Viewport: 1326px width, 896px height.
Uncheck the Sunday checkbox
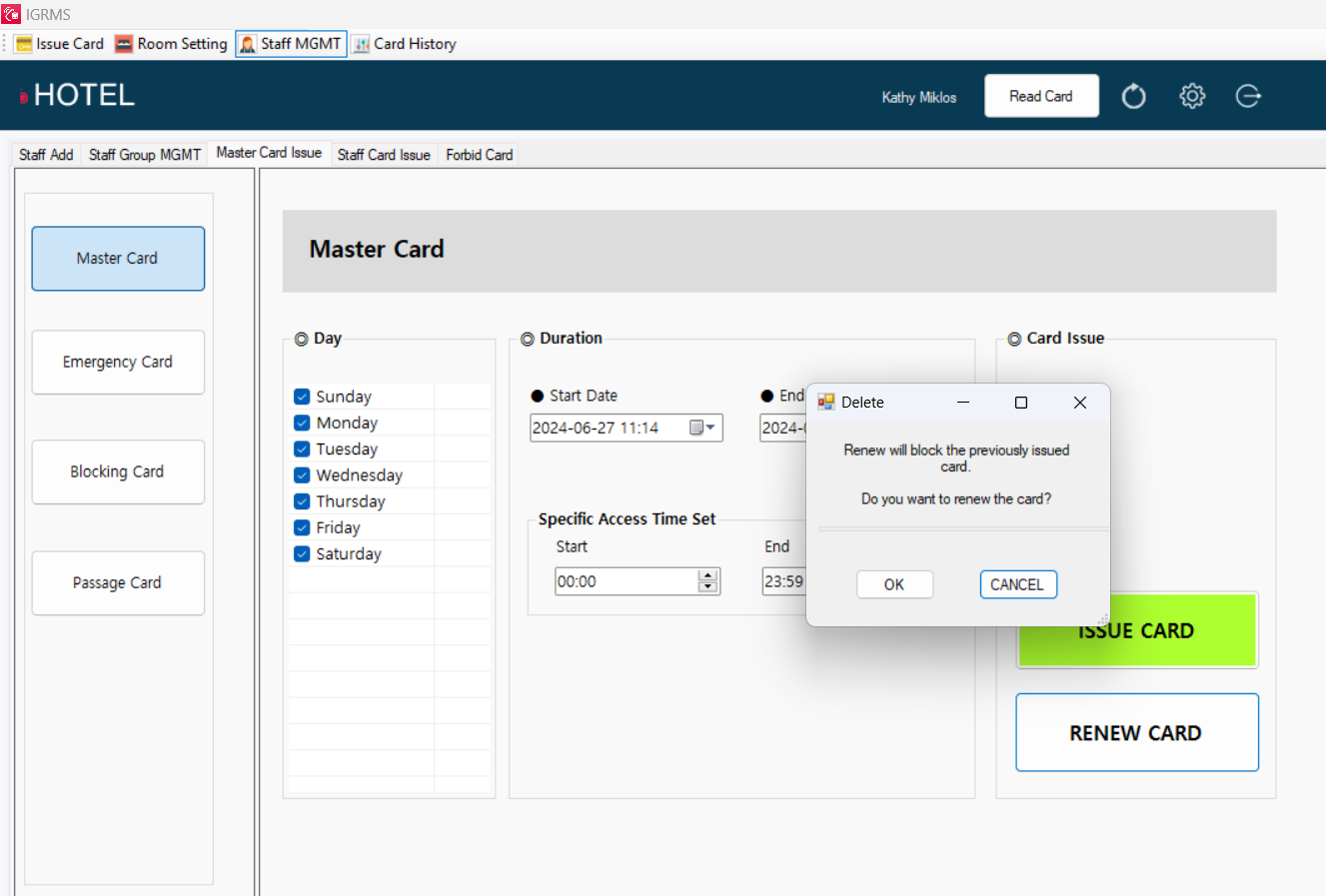pyautogui.click(x=302, y=397)
